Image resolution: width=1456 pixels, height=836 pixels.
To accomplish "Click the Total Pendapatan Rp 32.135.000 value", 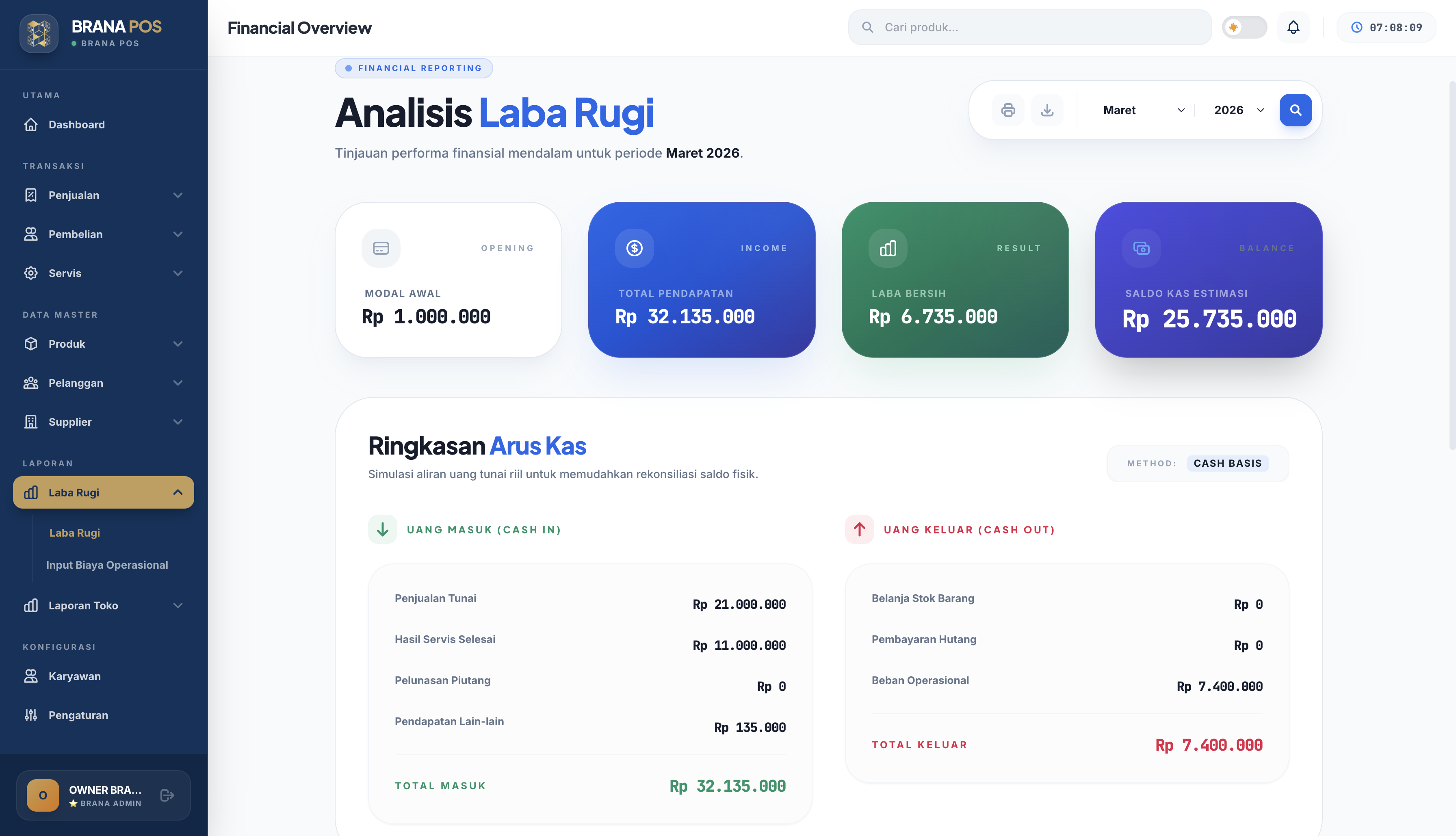I will point(685,317).
